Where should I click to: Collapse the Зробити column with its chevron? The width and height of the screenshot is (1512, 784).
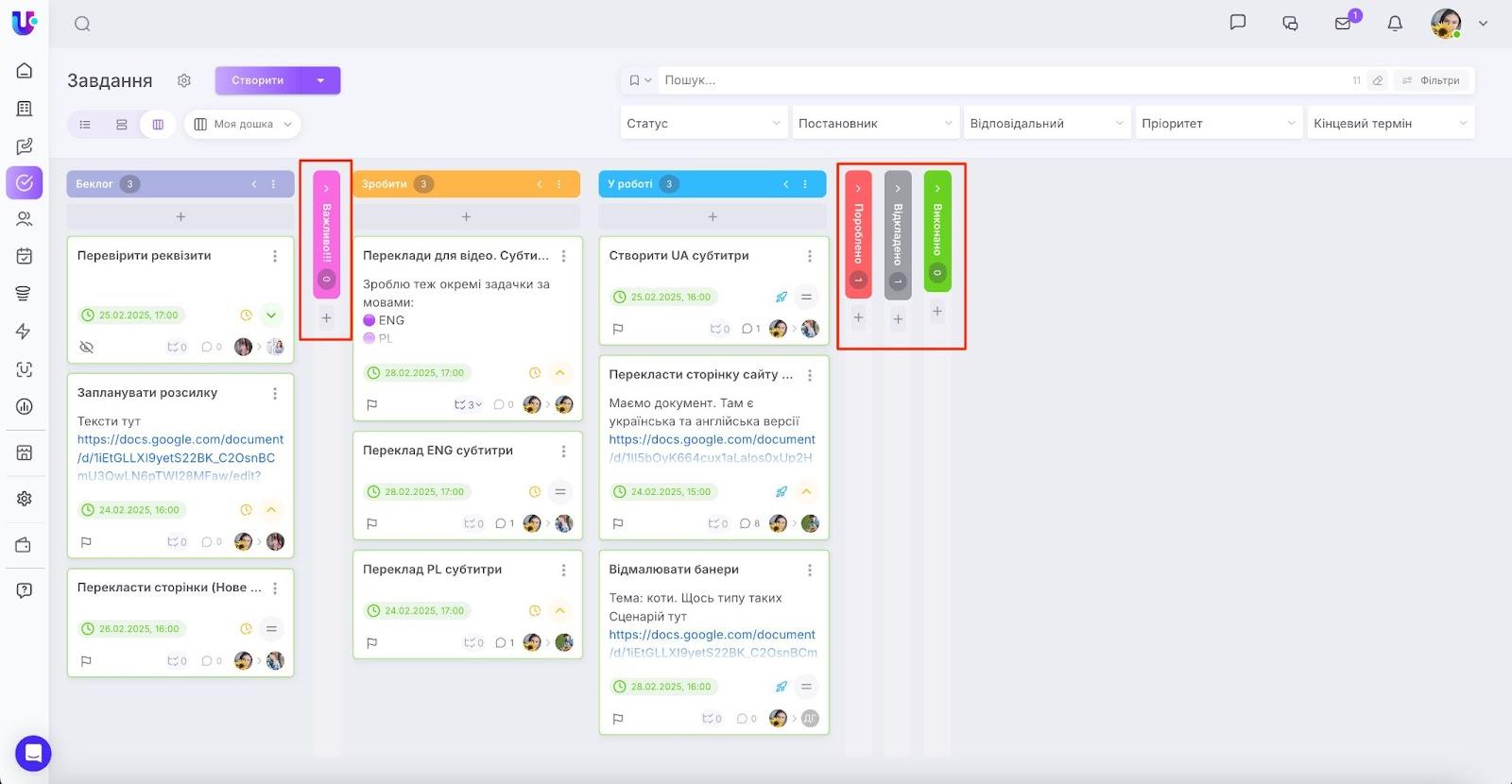[540, 184]
